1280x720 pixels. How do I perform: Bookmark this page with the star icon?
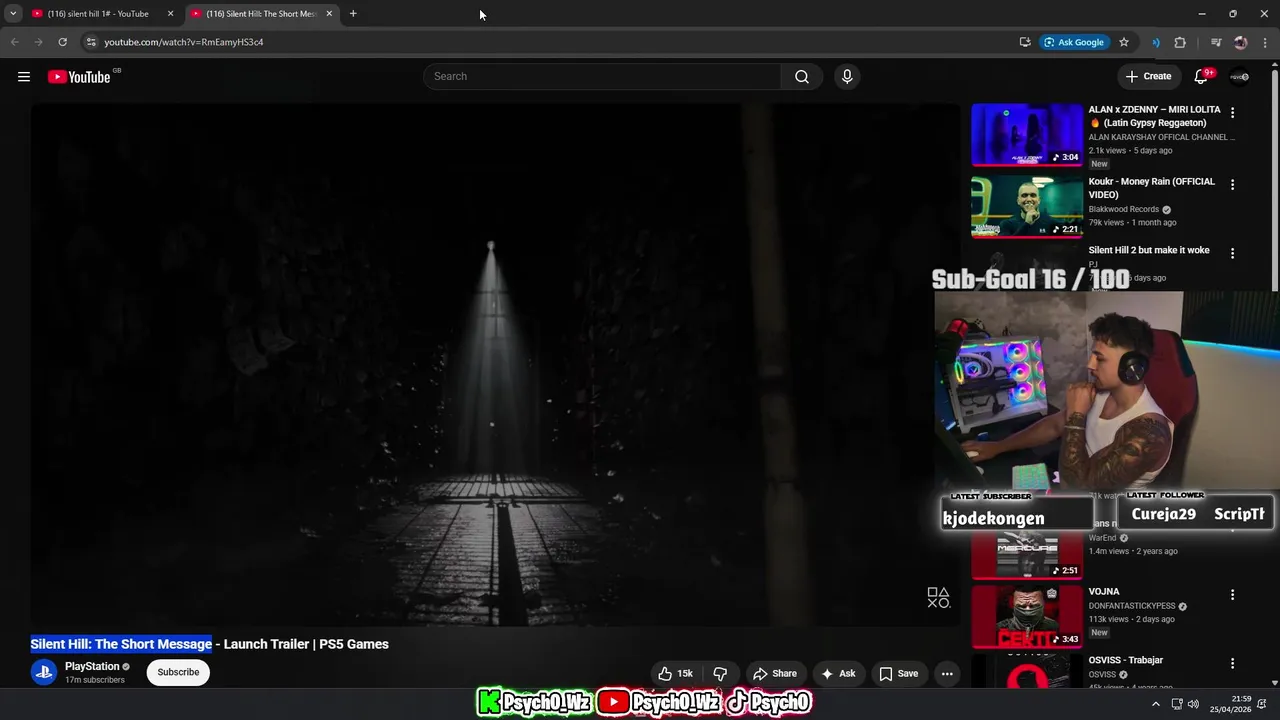pyautogui.click(x=1124, y=42)
